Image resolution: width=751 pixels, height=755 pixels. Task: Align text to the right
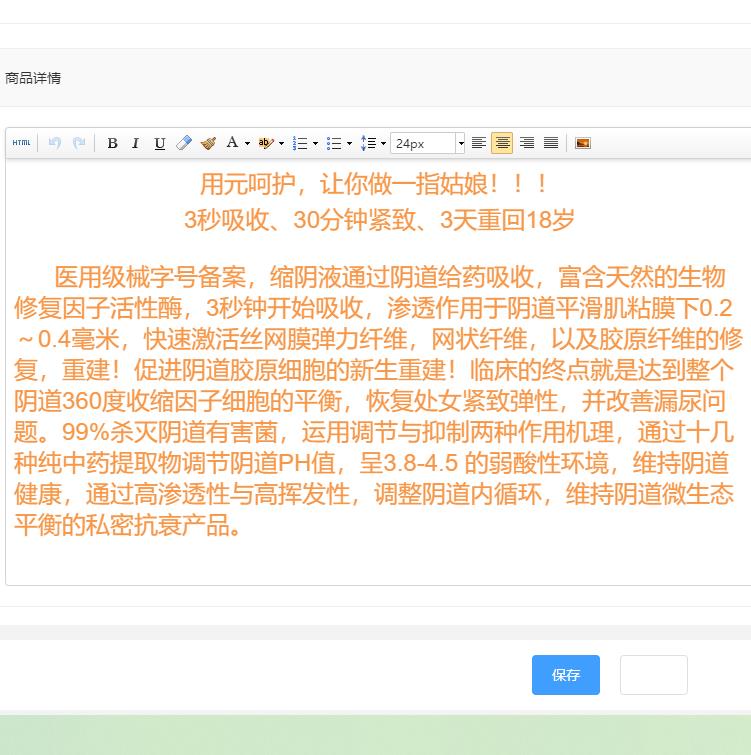click(x=526, y=143)
